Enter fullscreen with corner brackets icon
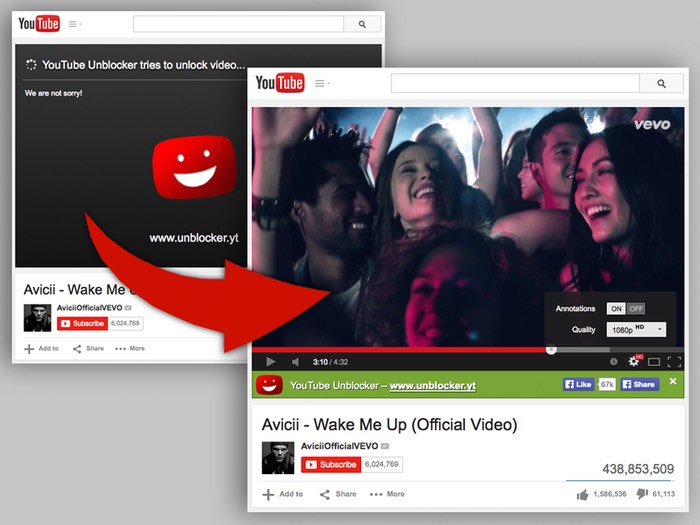 tap(674, 362)
